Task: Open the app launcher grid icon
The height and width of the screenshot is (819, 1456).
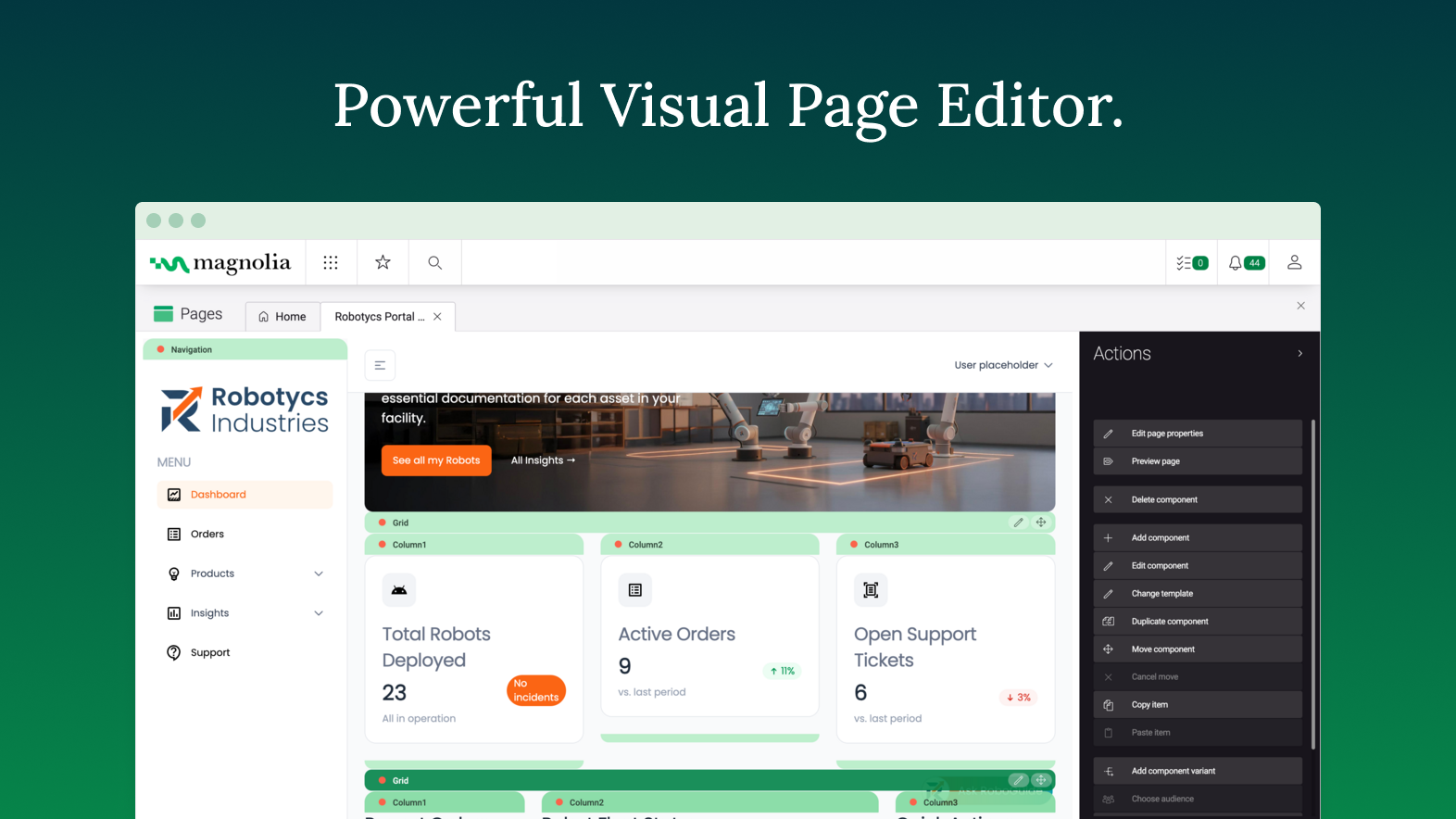Action: click(x=331, y=263)
